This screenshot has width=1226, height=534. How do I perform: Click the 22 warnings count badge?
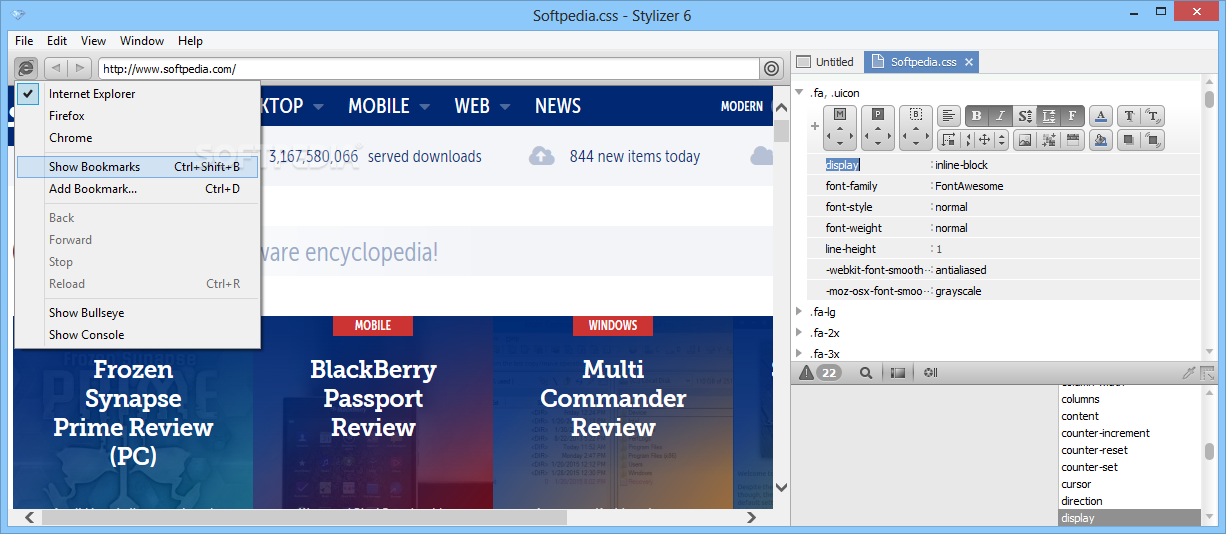(829, 373)
